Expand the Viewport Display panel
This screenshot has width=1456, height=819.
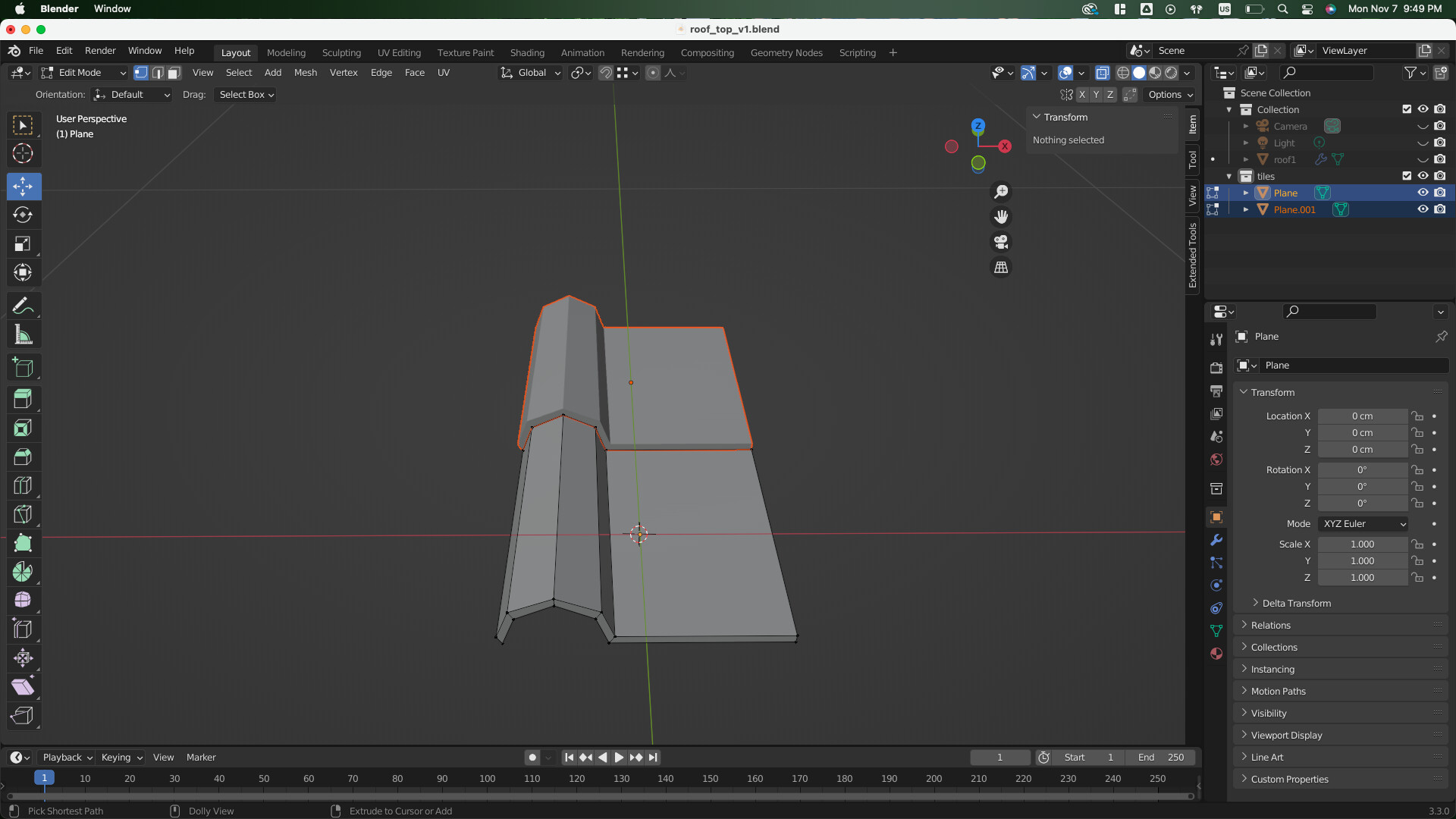[1286, 736]
